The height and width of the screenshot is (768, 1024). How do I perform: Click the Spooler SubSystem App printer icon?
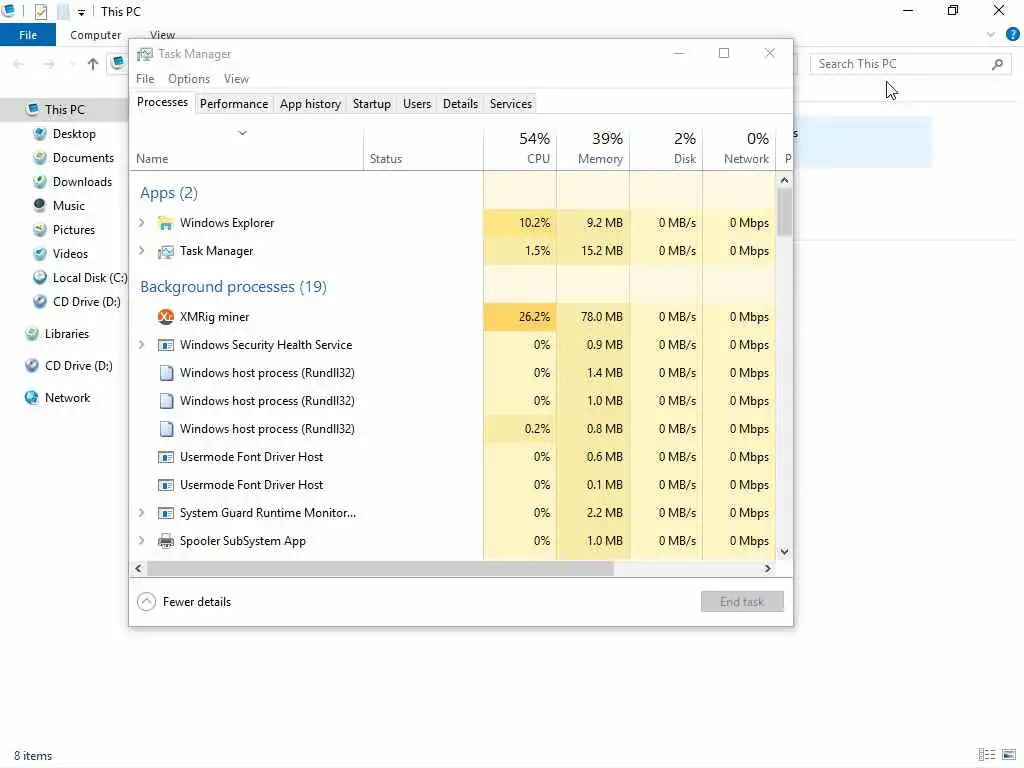pos(166,541)
